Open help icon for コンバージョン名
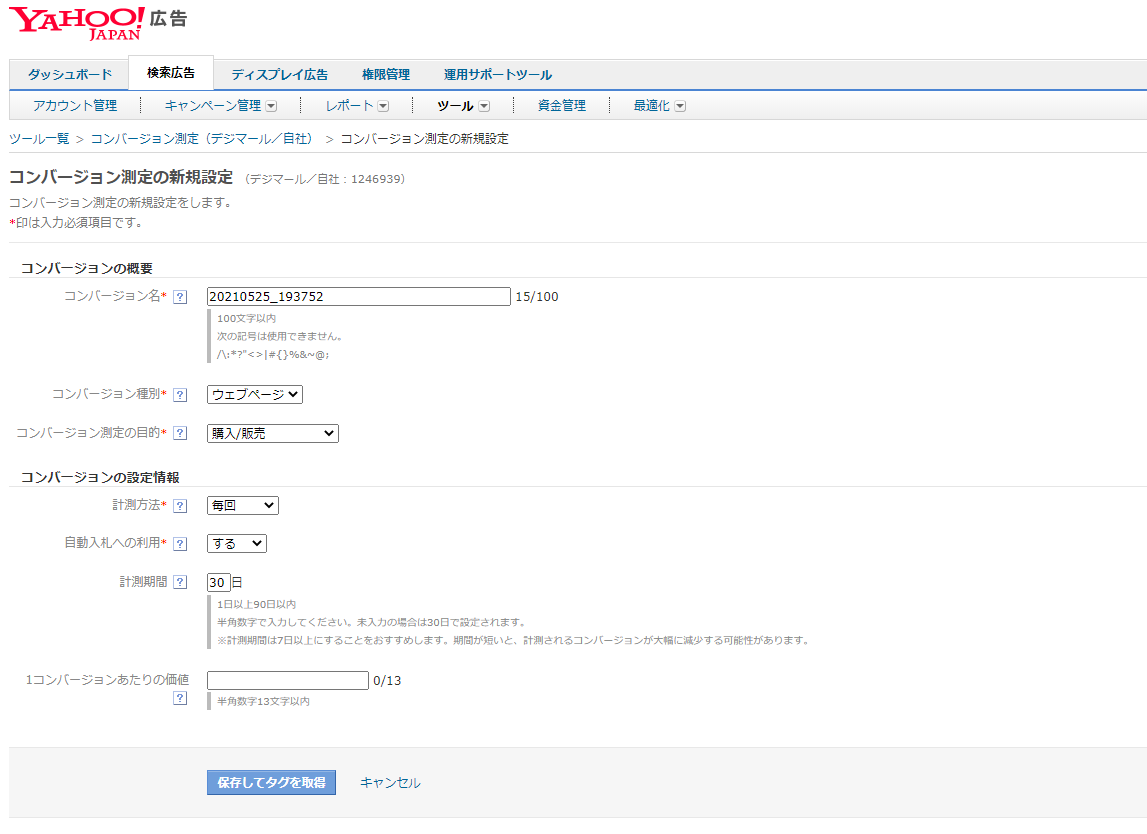Image resolution: width=1147 pixels, height=834 pixels. (180, 297)
